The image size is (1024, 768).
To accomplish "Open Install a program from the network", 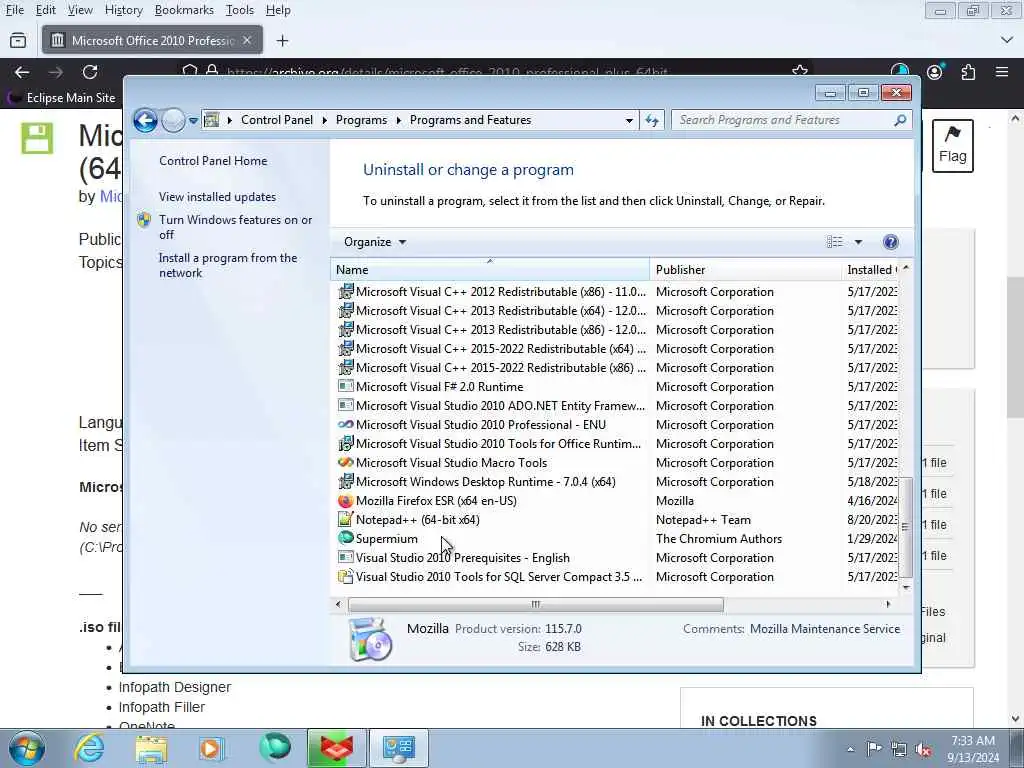I will pos(228,265).
